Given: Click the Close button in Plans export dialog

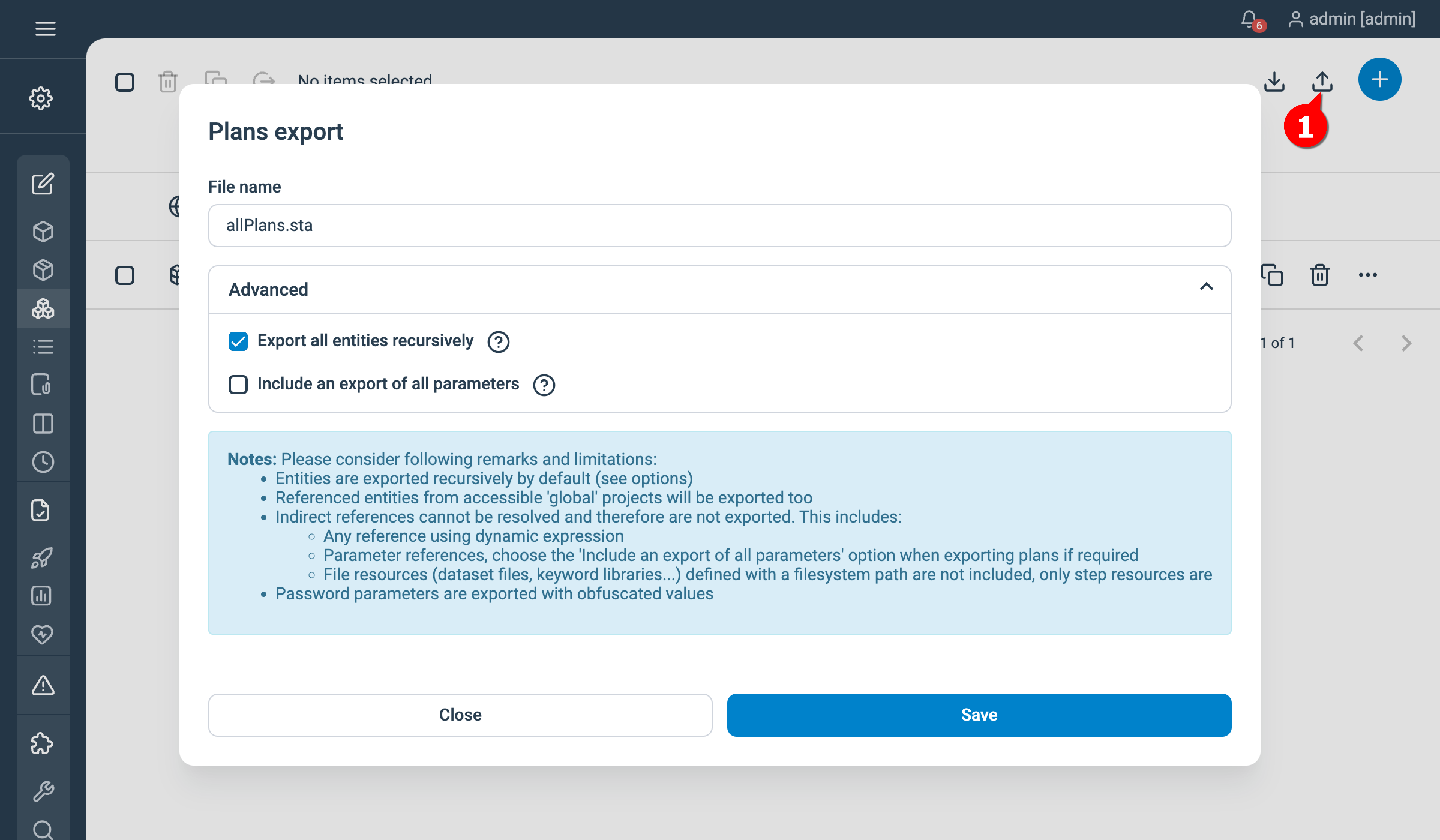Looking at the screenshot, I should (x=460, y=714).
